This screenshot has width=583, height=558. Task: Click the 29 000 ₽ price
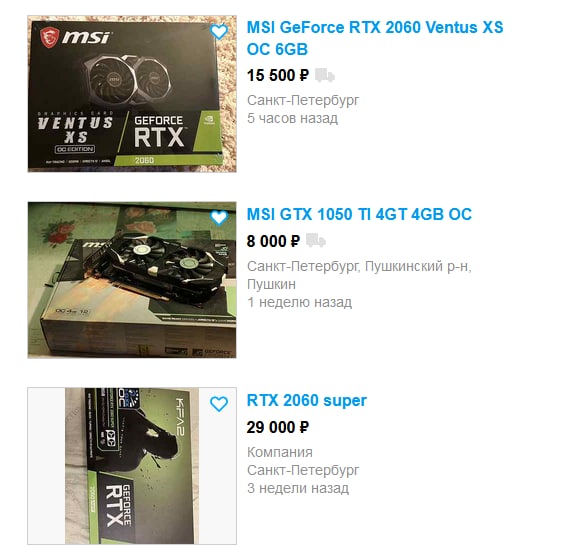click(x=278, y=427)
